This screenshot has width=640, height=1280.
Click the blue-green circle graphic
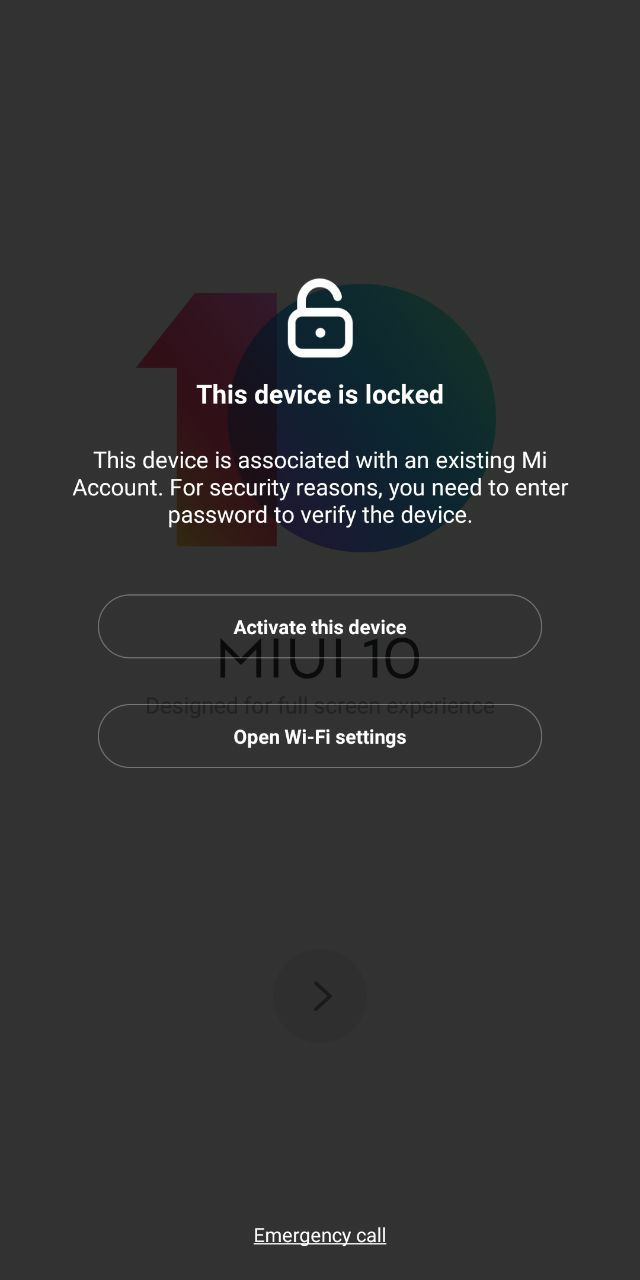[x=362, y=418]
